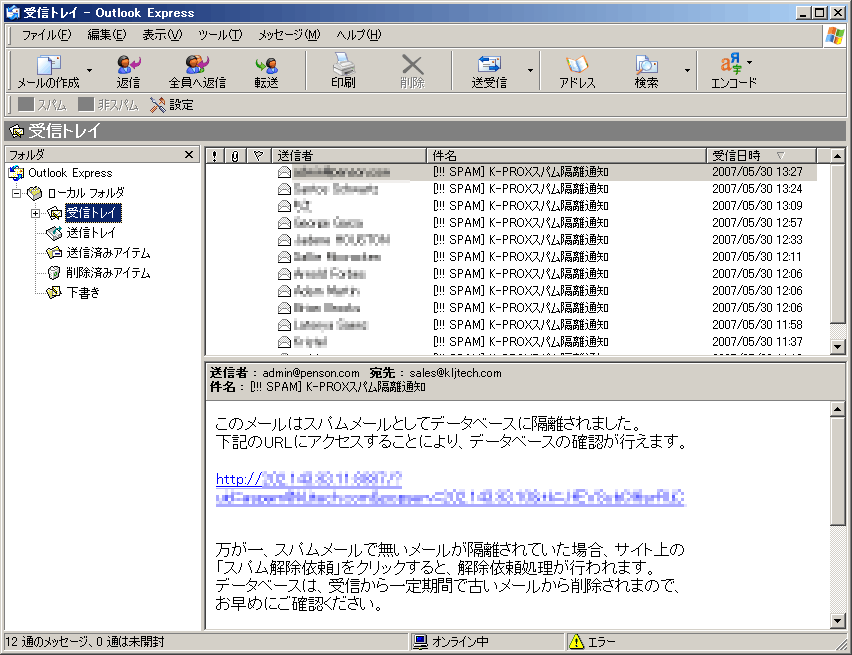Select message received 2007/05/30 13:09

(511, 206)
